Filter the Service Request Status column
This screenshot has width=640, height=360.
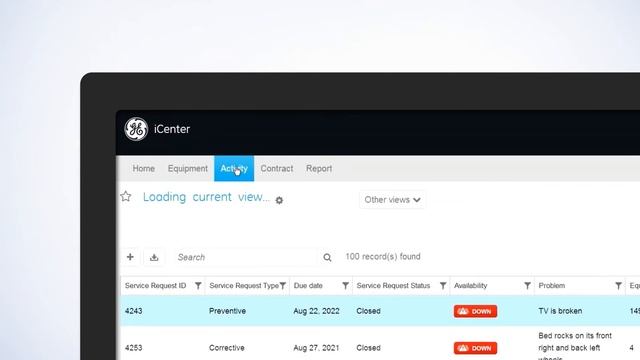pyautogui.click(x=443, y=286)
